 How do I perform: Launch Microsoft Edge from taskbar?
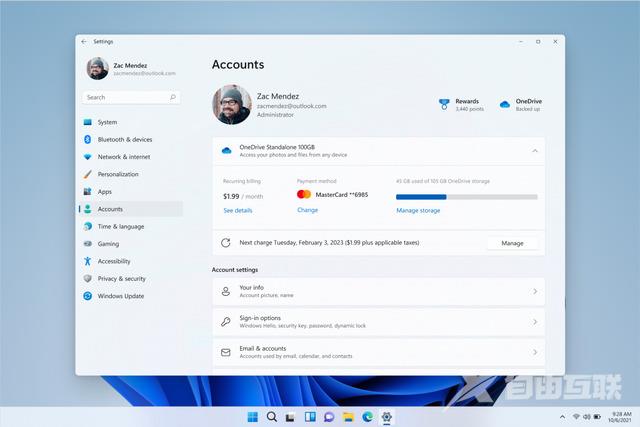click(x=367, y=417)
